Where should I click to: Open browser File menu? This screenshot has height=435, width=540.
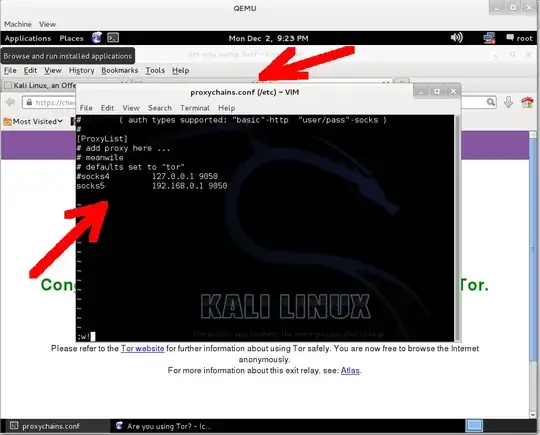coord(10,71)
